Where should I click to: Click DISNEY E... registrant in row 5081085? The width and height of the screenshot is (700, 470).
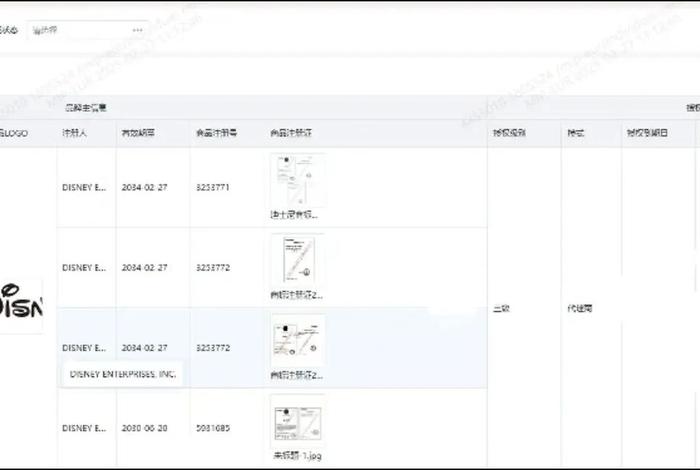84,428
